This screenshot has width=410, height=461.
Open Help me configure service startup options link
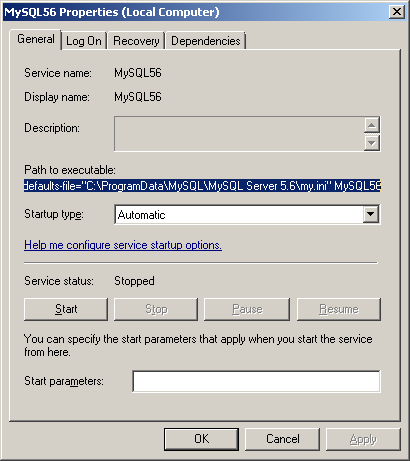(x=123, y=245)
